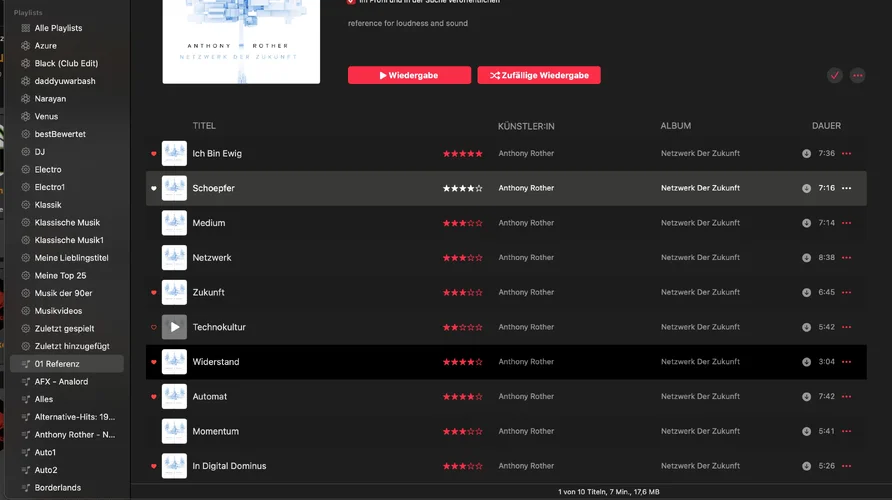
Task: Click the gear icon beside Electro1
Action: tap(26, 187)
